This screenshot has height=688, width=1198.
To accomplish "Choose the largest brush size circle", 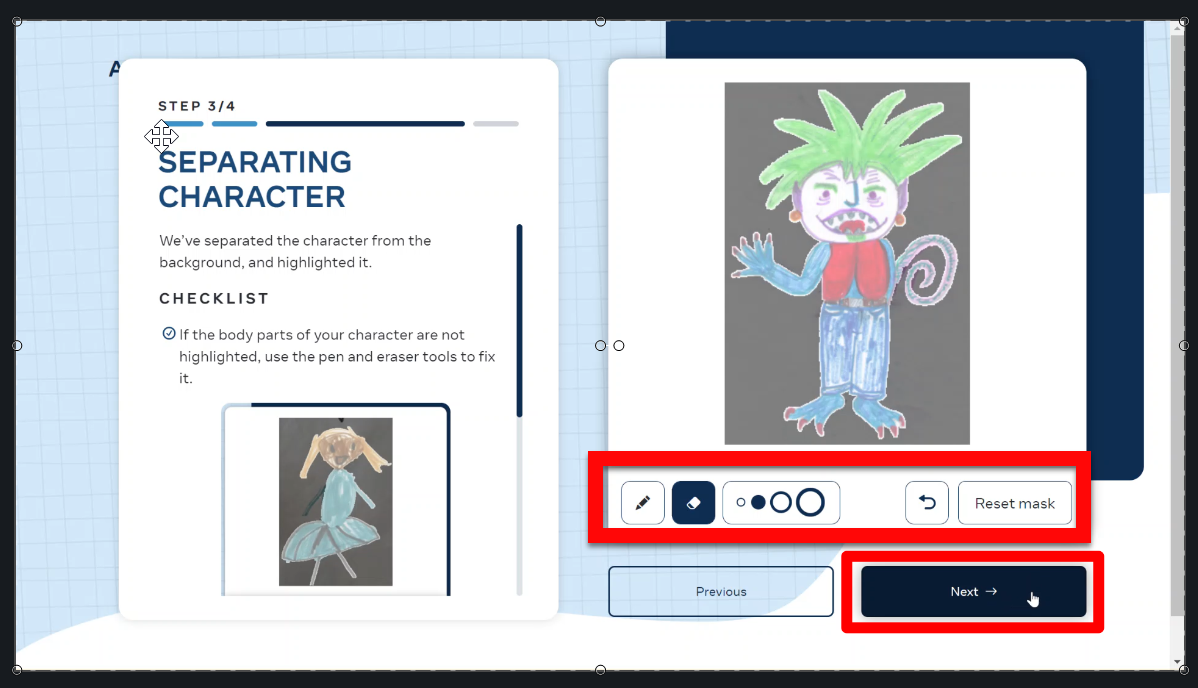I will point(811,503).
